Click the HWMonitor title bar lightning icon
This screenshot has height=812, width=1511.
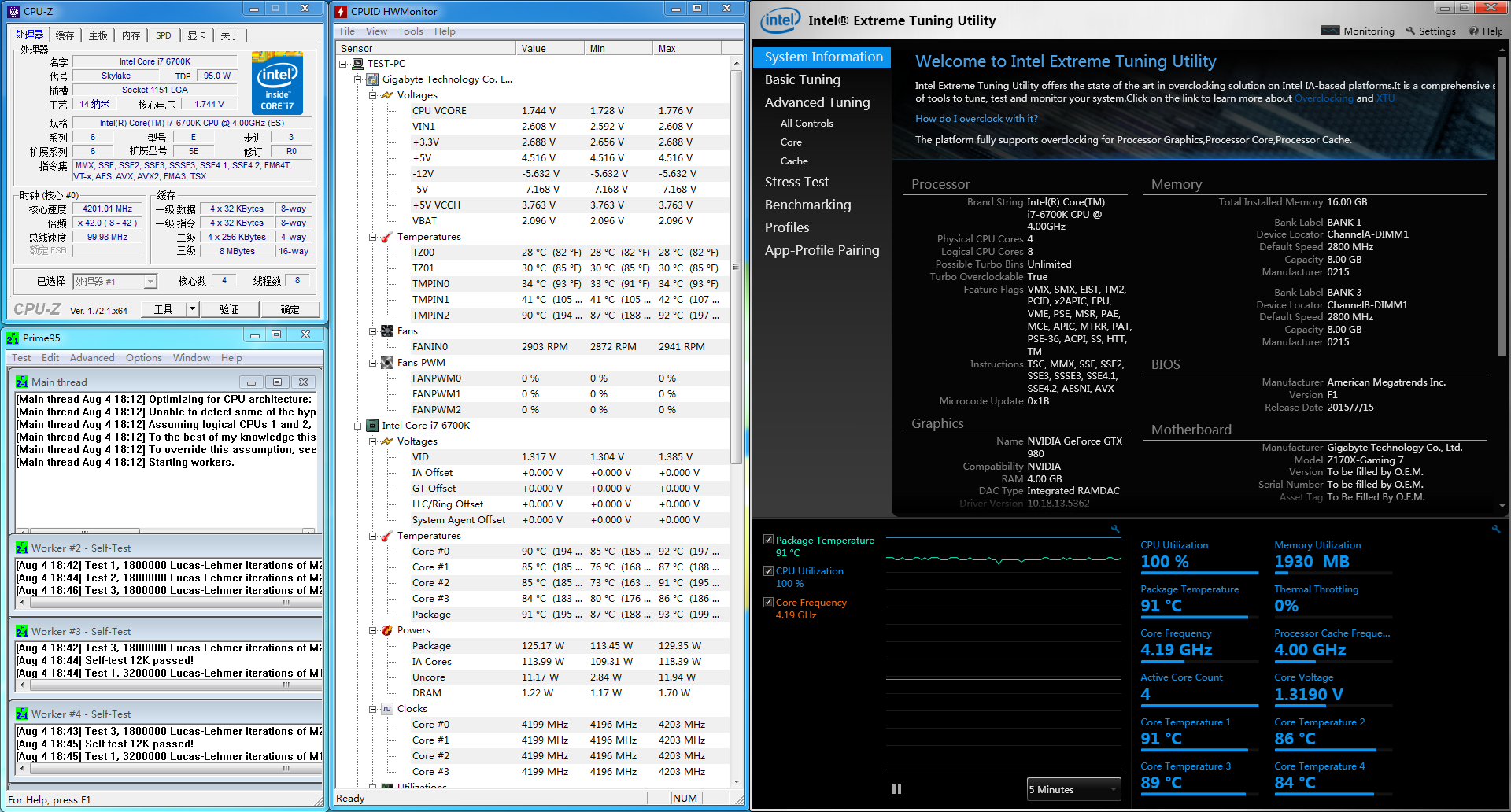[x=341, y=11]
